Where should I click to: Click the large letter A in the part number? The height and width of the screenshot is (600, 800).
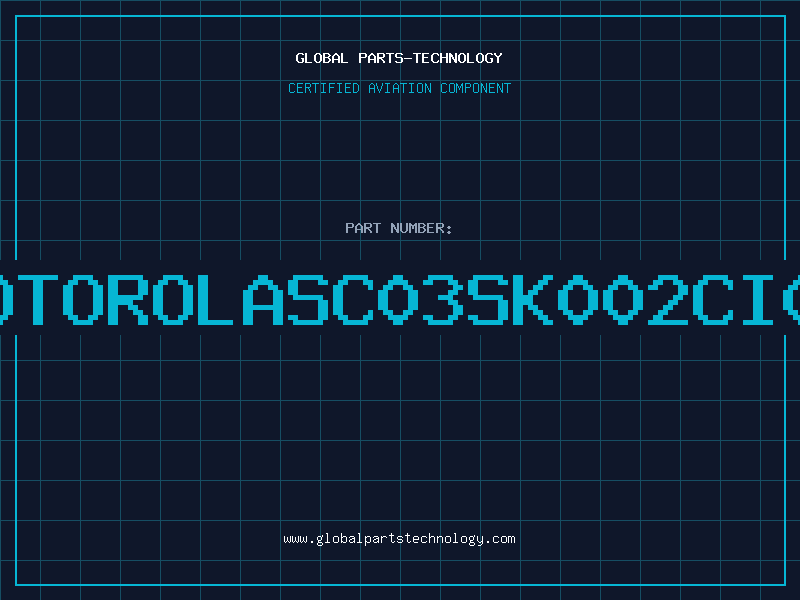263,299
